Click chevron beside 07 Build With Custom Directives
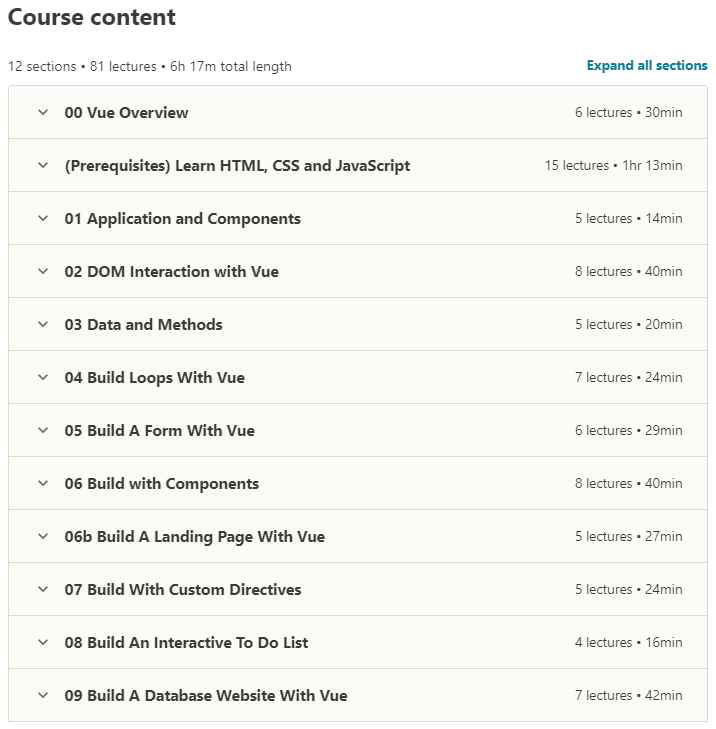The width and height of the screenshot is (716, 729). point(43,590)
